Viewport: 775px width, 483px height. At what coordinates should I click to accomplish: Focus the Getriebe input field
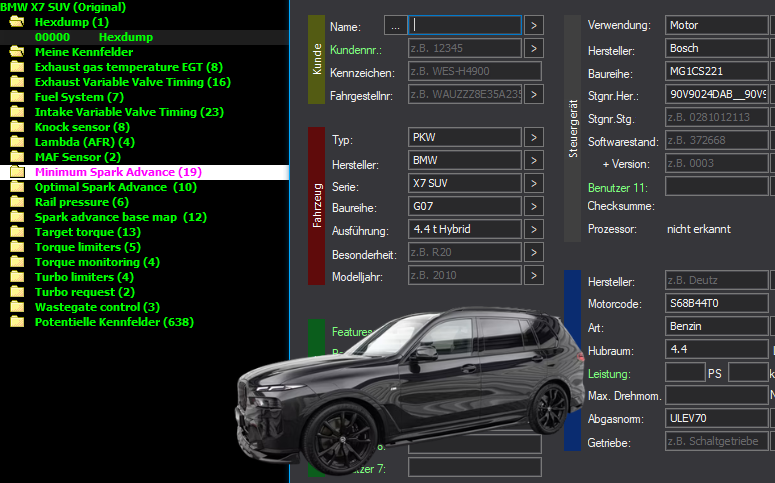[x=717, y=441]
